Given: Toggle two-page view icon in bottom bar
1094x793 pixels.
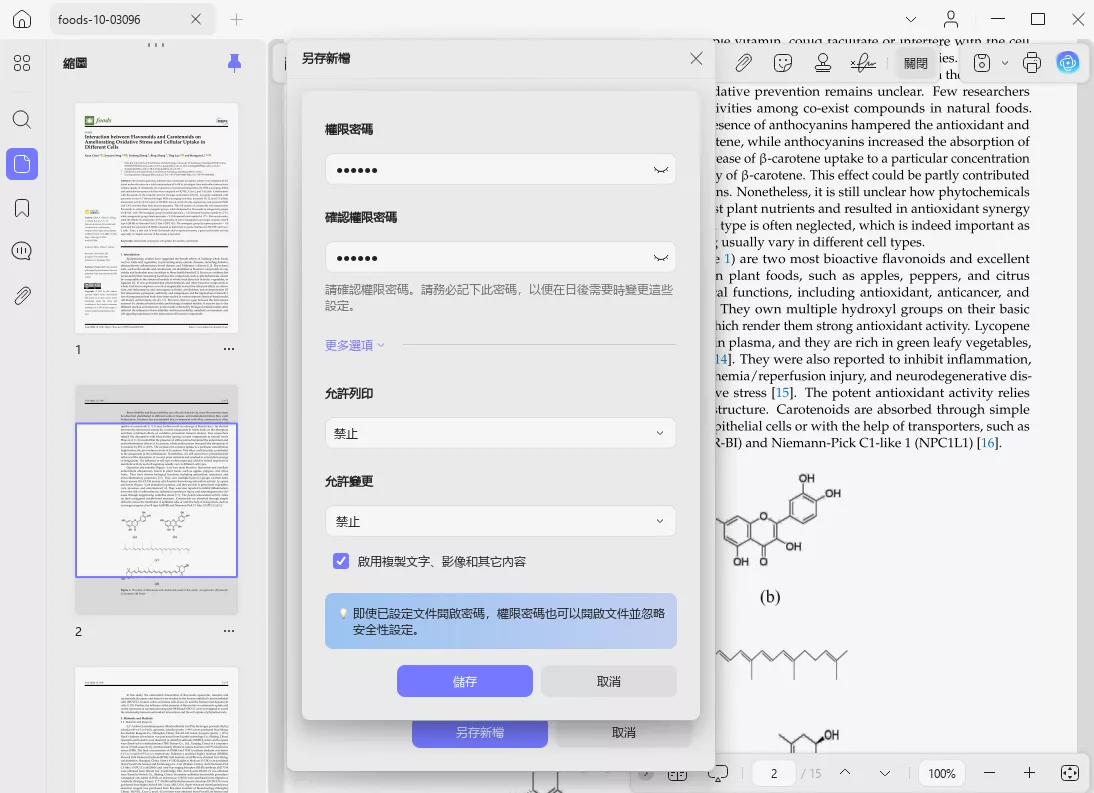Looking at the screenshot, I should coord(677,774).
